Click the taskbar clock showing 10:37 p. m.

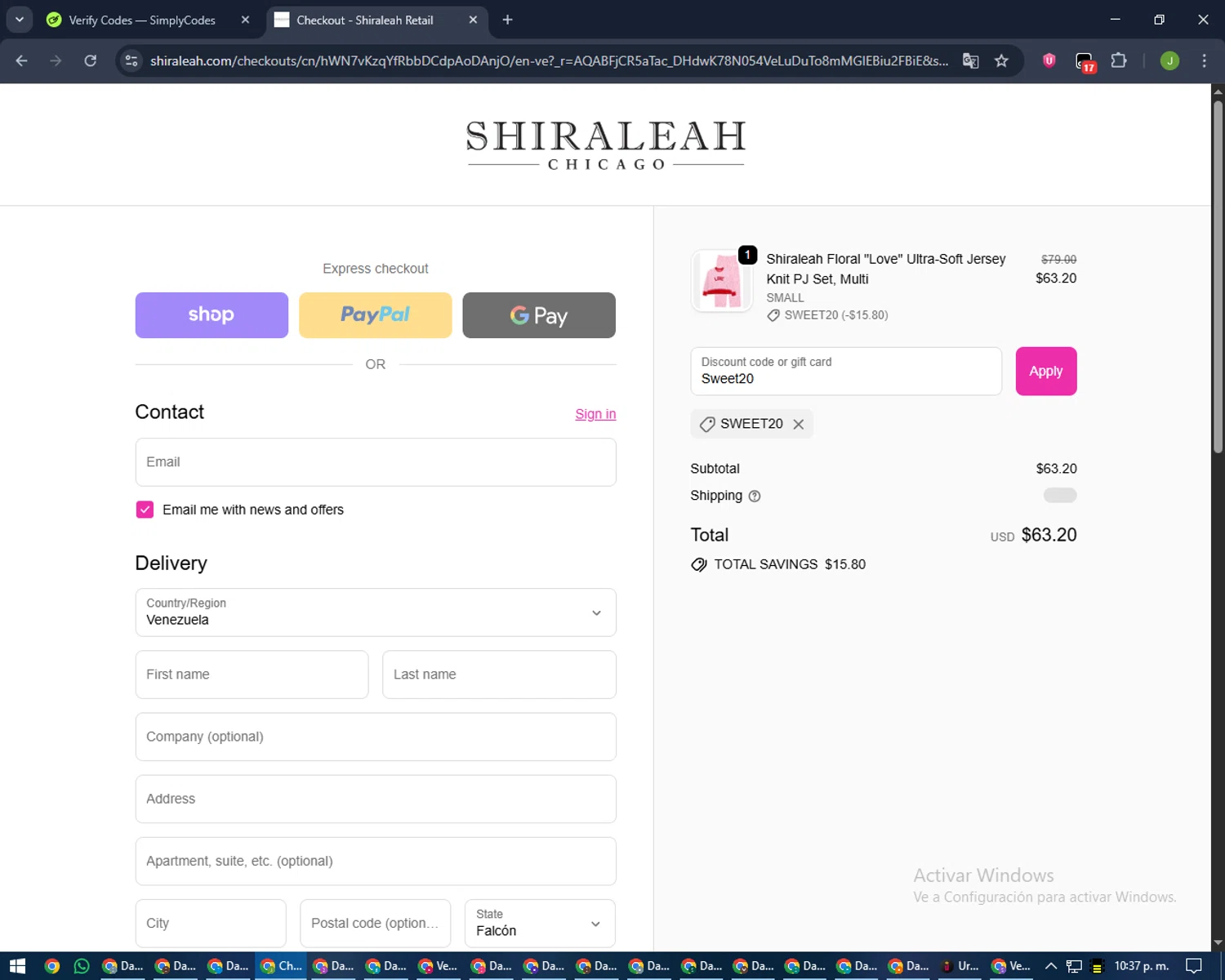pyautogui.click(x=1142, y=966)
